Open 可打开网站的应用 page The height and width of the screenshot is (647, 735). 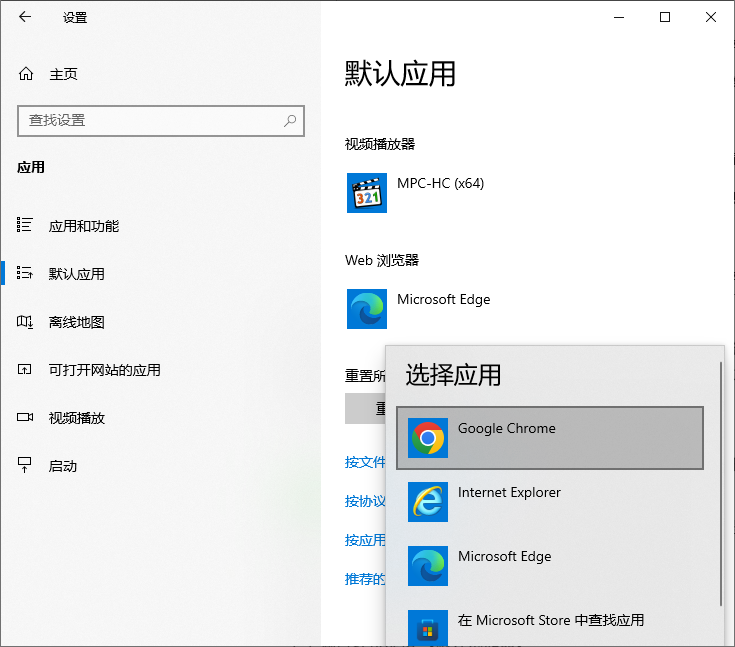(105, 370)
